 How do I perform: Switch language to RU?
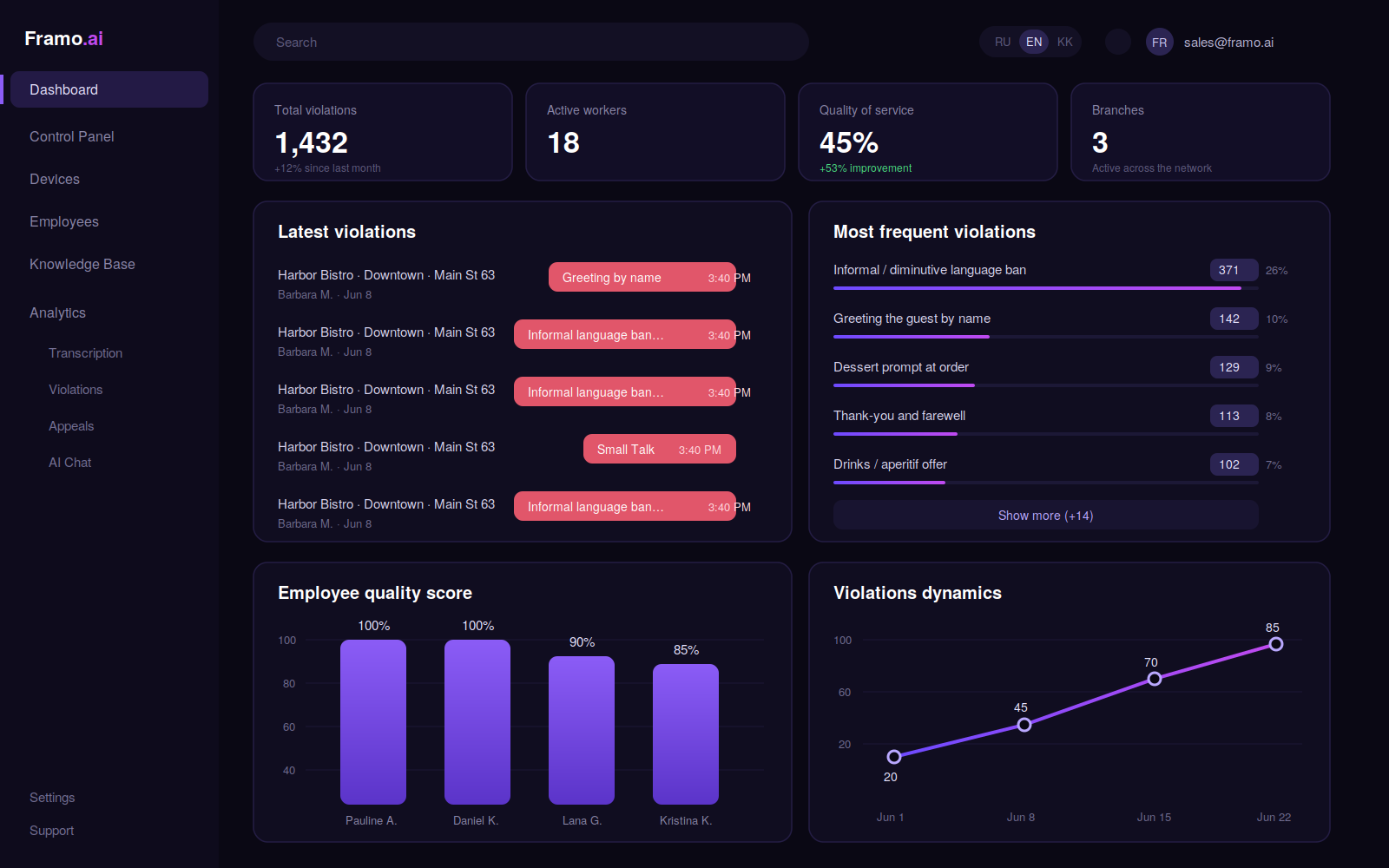pos(1003,42)
